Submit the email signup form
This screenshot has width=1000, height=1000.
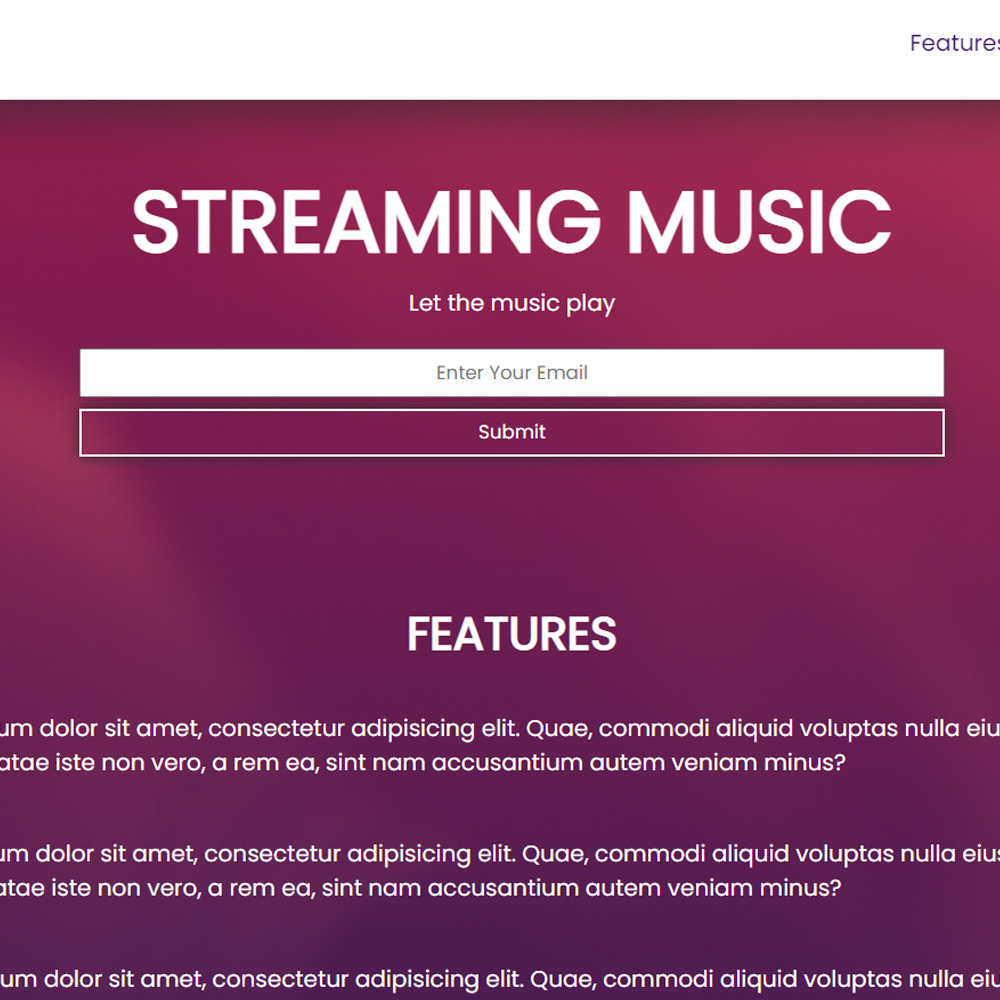tap(511, 432)
